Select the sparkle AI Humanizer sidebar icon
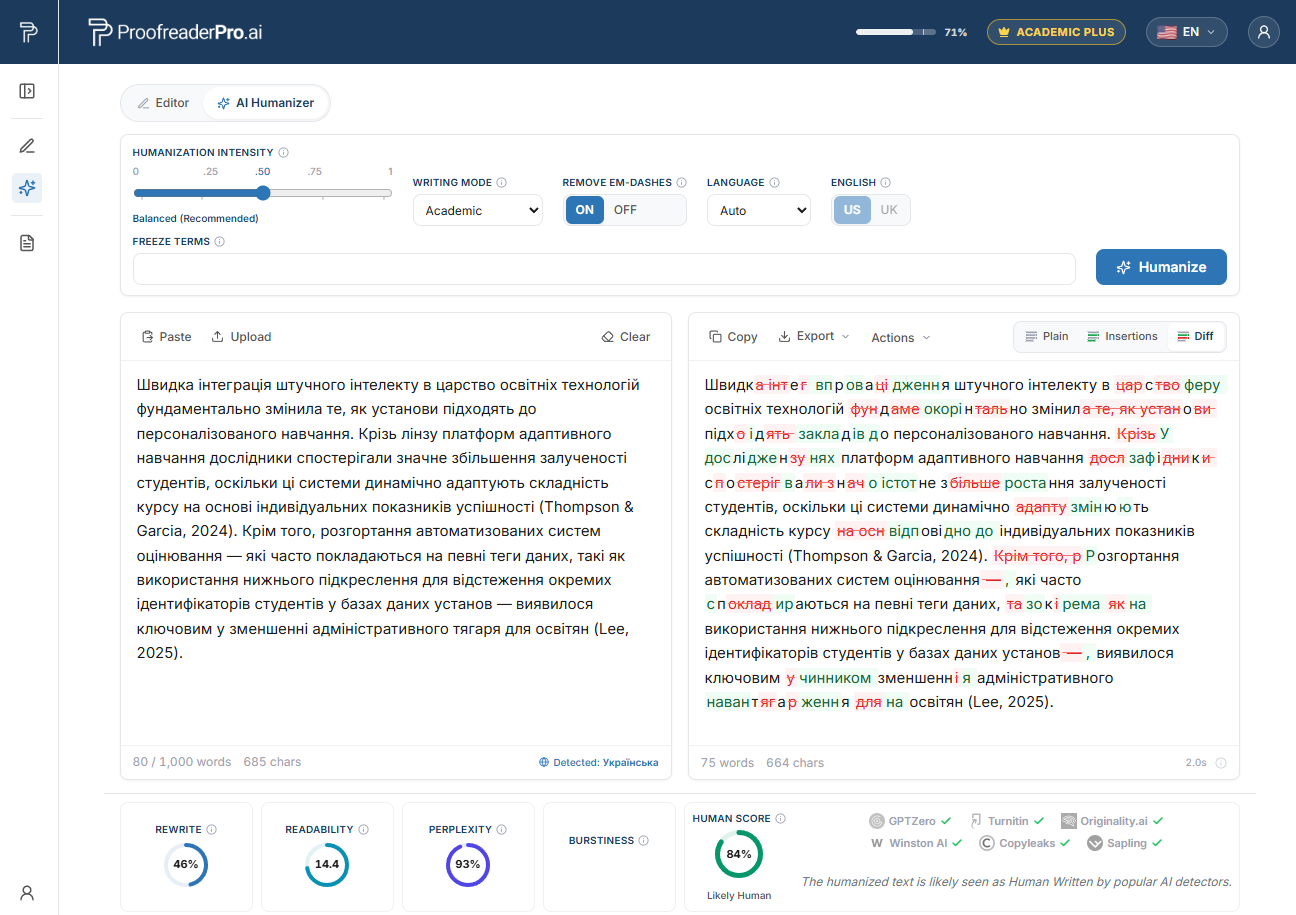 click(x=27, y=187)
